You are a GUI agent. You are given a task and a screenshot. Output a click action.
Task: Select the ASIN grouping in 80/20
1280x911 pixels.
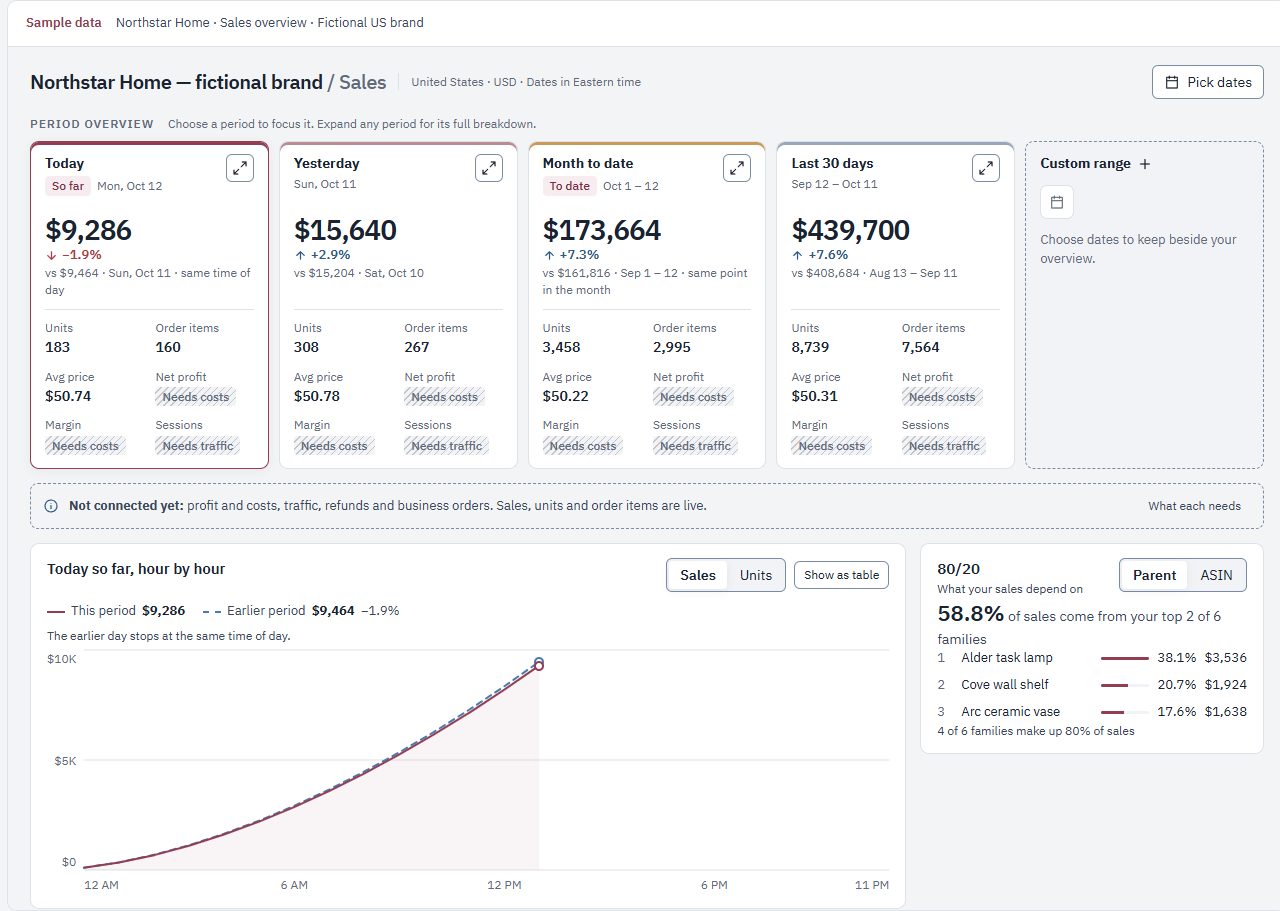pos(1217,575)
